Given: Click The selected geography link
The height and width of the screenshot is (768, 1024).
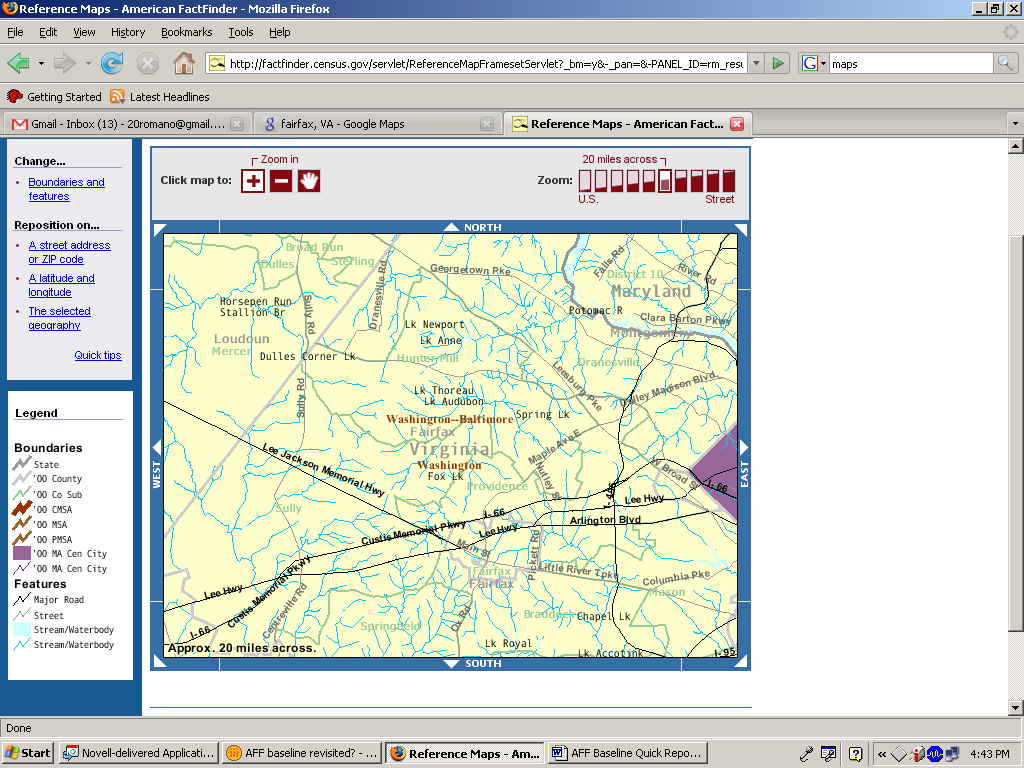Looking at the screenshot, I should (59, 318).
